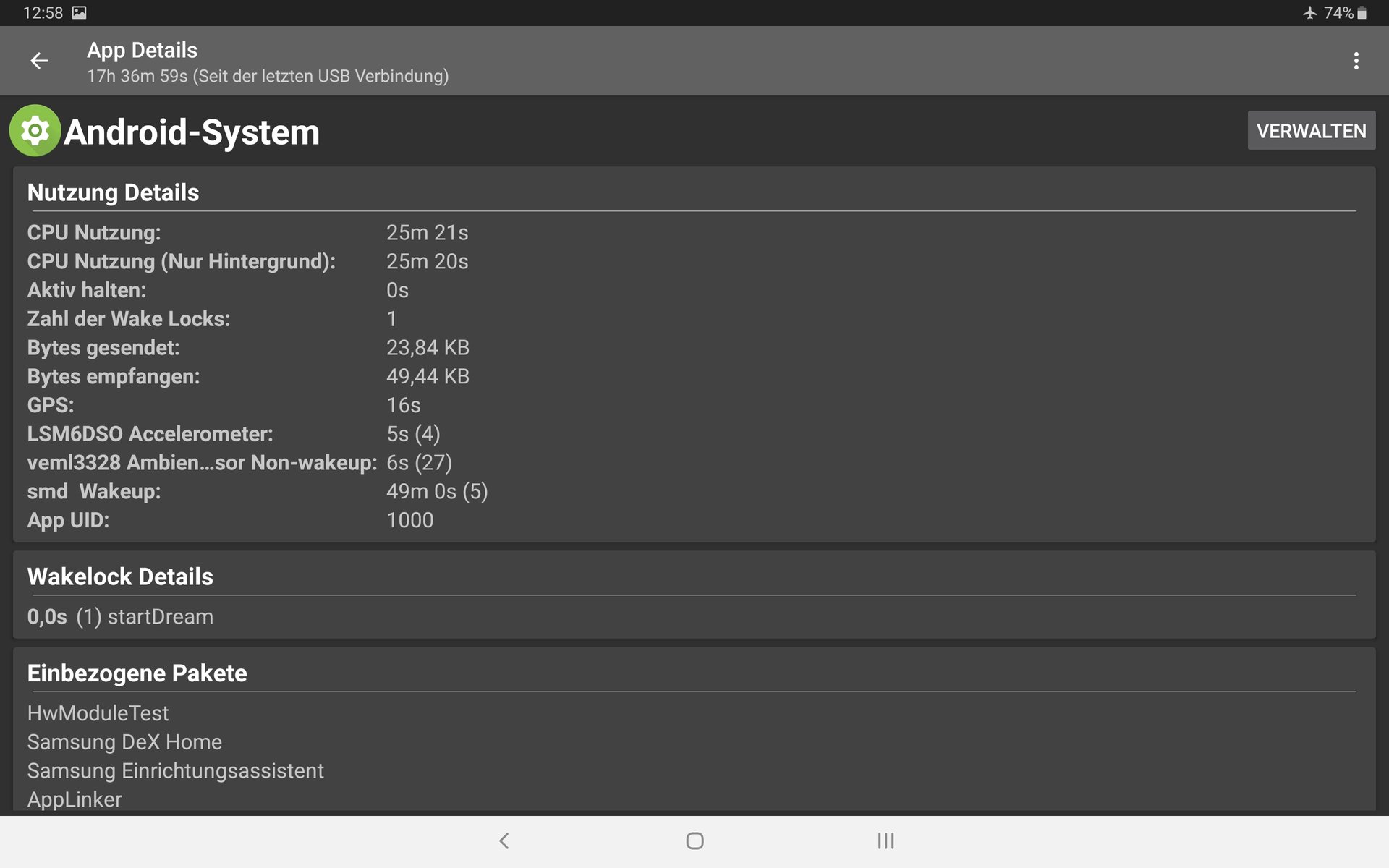Tap the LSM6DSO Accelerometer value 5s (4)
Image resolution: width=1389 pixels, height=868 pixels.
tap(413, 434)
